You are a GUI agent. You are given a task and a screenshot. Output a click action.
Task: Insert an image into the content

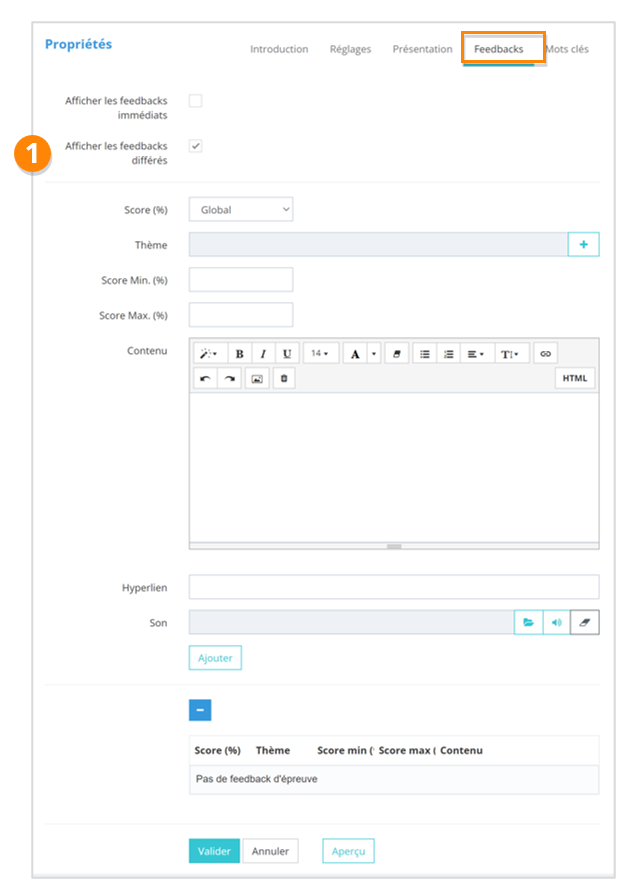point(257,379)
